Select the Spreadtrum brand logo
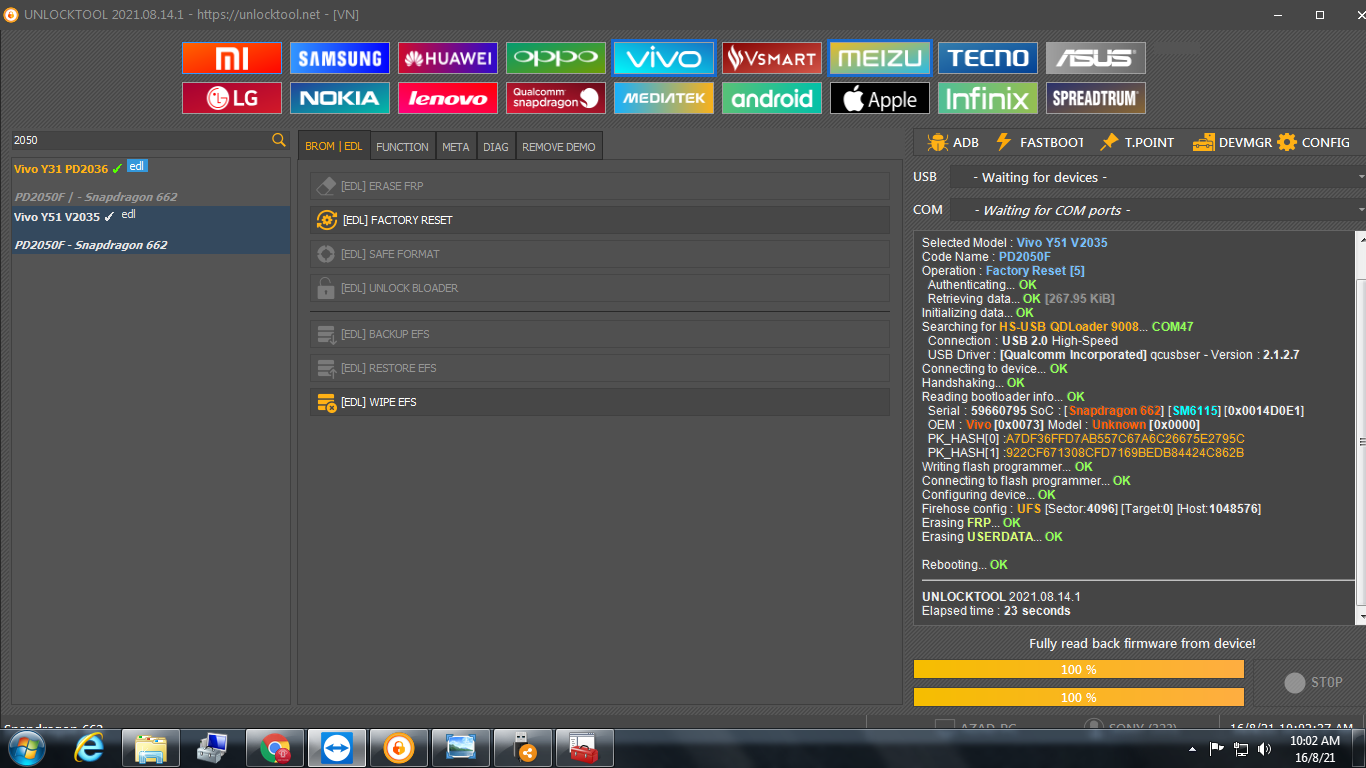 pyautogui.click(x=1096, y=98)
